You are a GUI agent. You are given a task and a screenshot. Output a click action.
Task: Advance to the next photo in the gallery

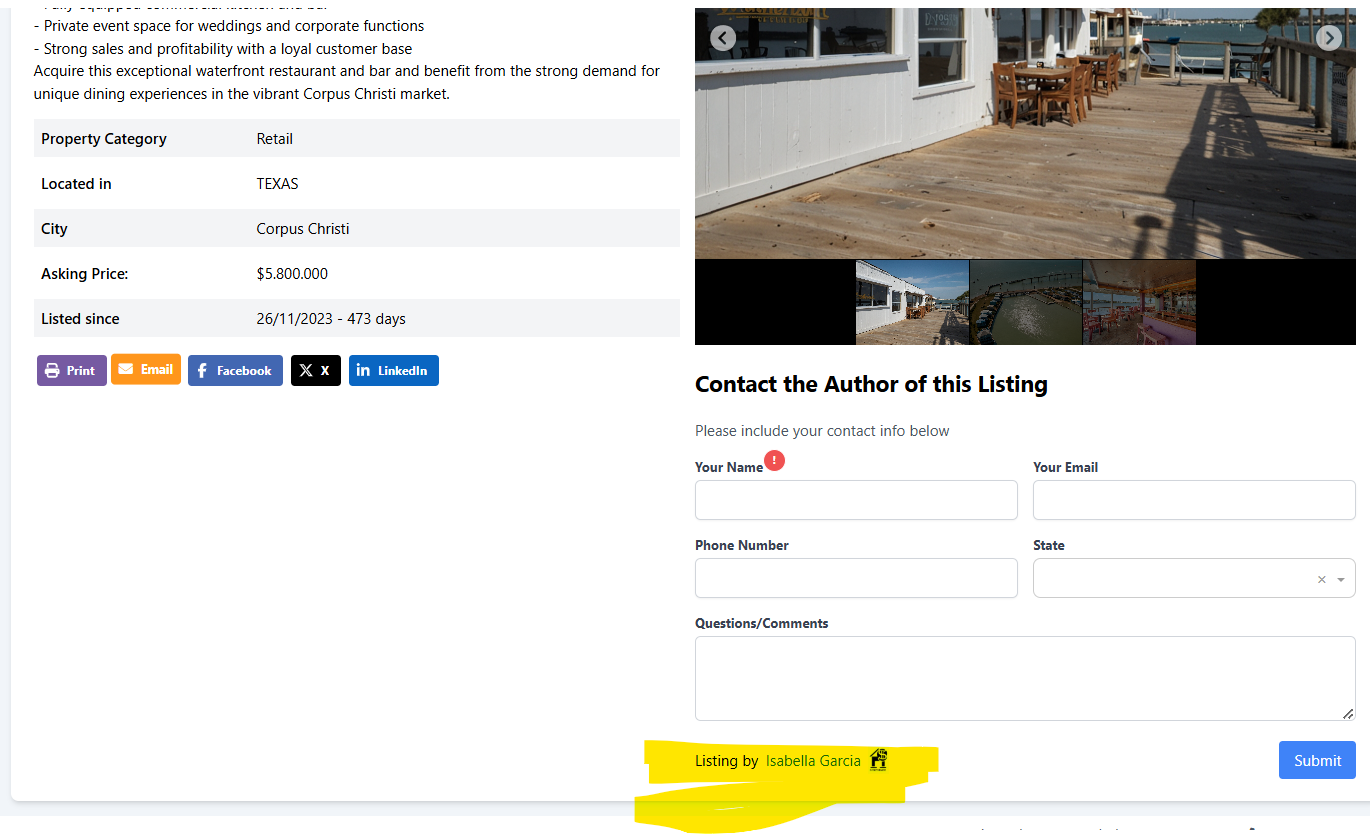(x=1328, y=38)
